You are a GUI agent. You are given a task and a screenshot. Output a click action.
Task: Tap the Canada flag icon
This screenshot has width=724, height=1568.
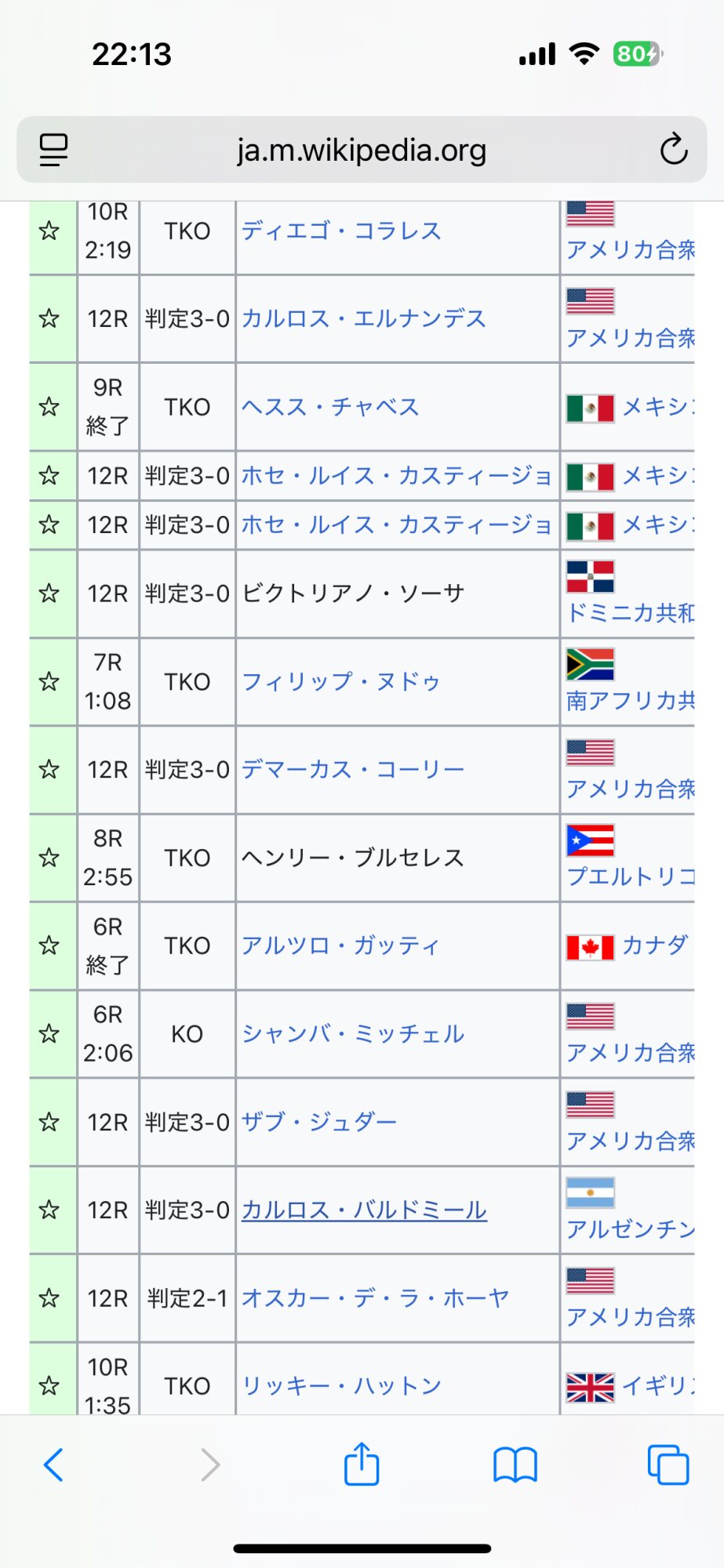[x=590, y=947]
